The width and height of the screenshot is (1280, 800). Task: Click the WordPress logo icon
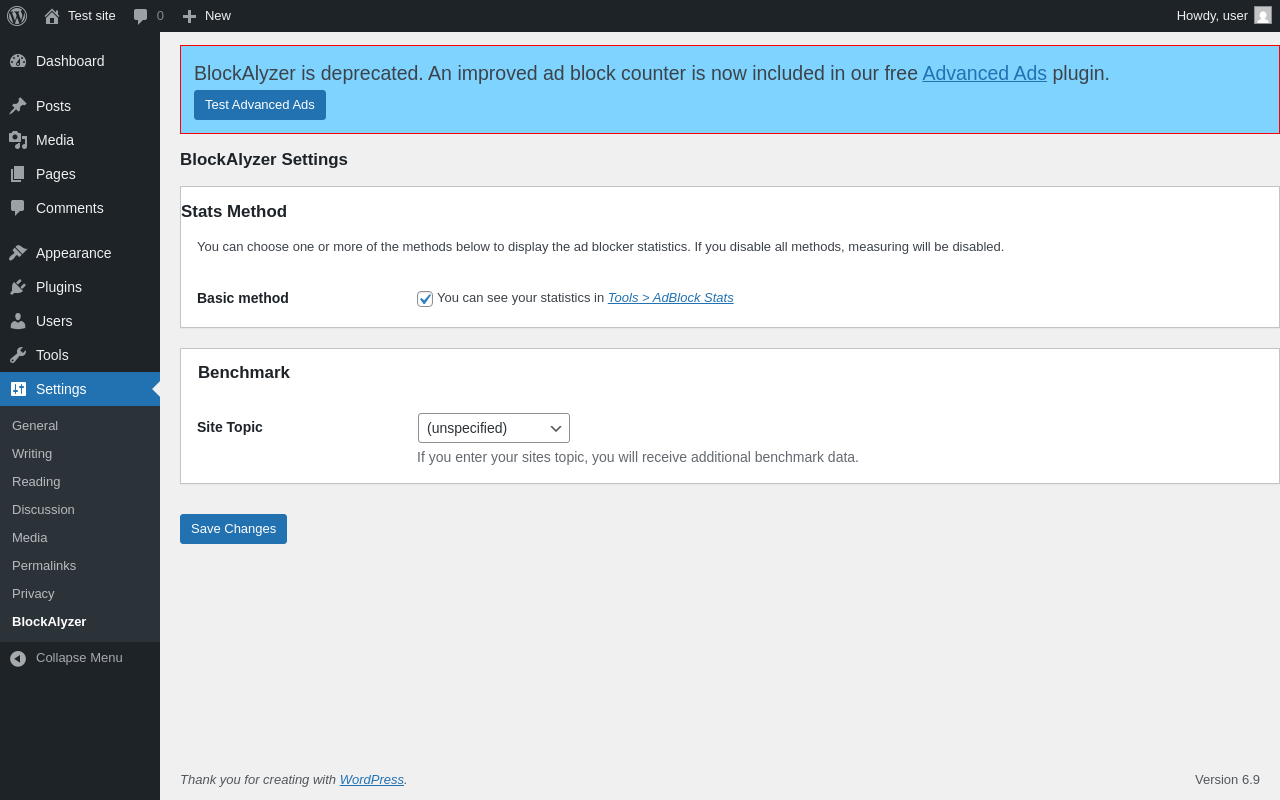pos(17,16)
